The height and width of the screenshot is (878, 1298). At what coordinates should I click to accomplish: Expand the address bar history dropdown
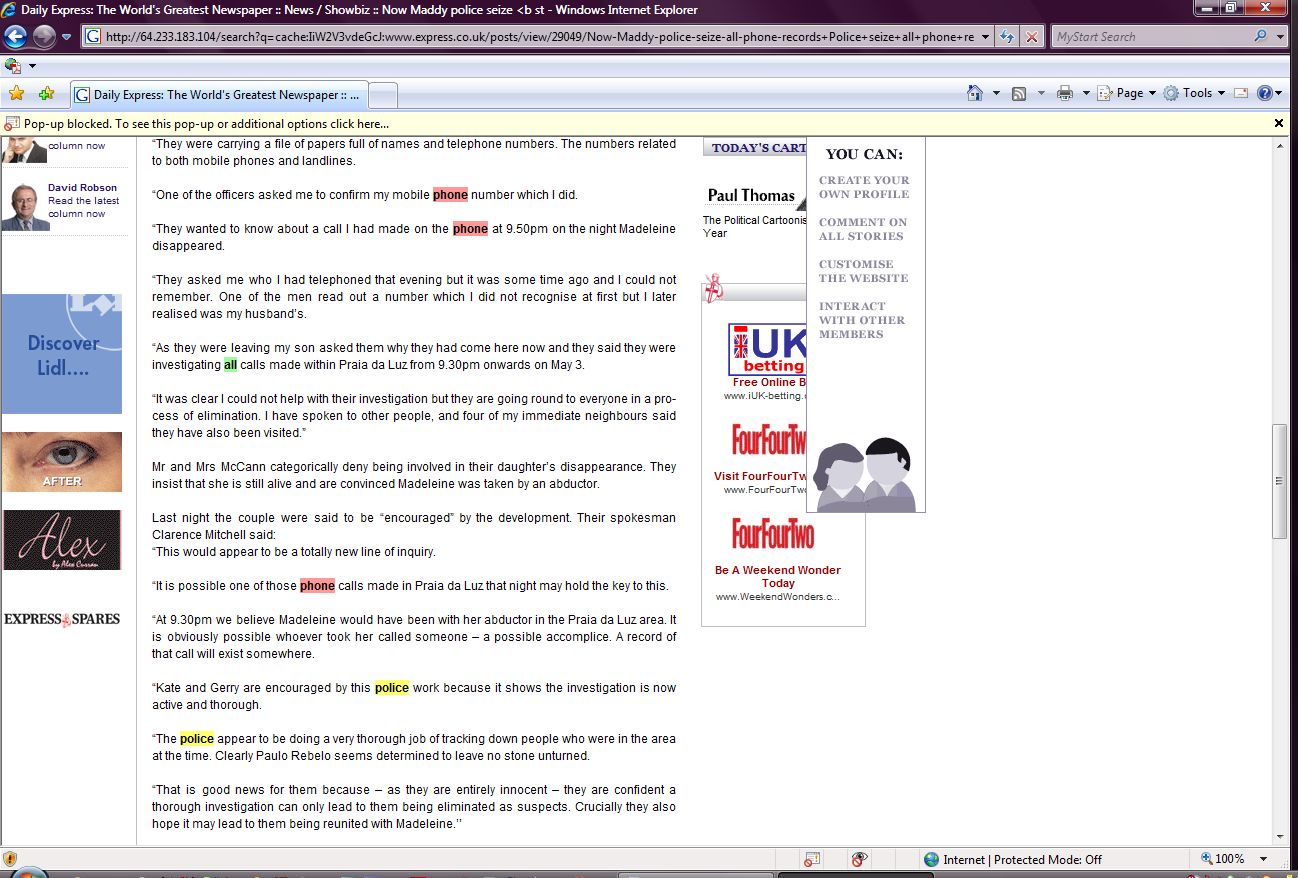pos(985,37)
